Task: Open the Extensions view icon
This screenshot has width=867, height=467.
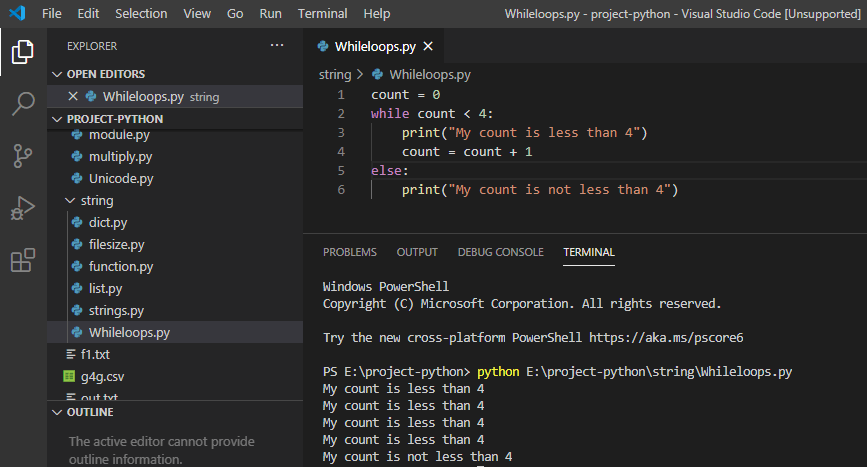Action: tap(23, 260)
